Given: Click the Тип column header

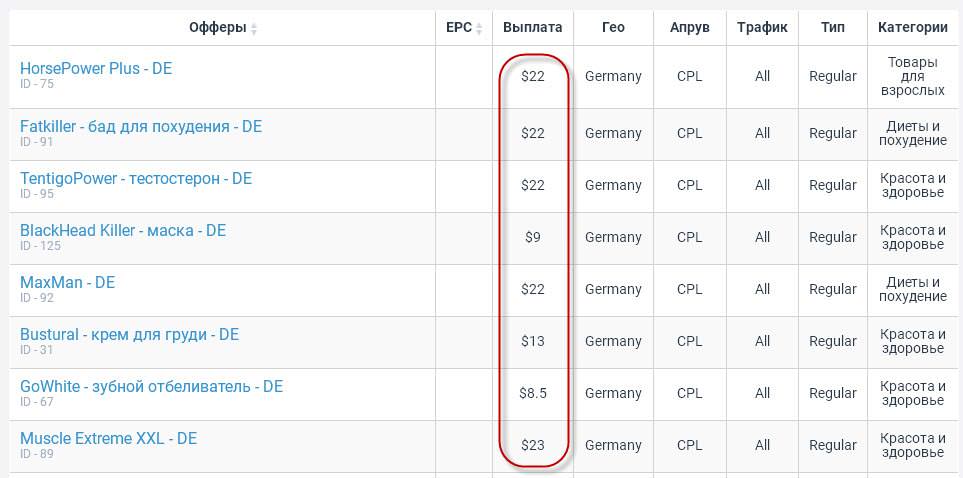Looking at the screenshot, I should pyautogui.click(x=832, y=28).
